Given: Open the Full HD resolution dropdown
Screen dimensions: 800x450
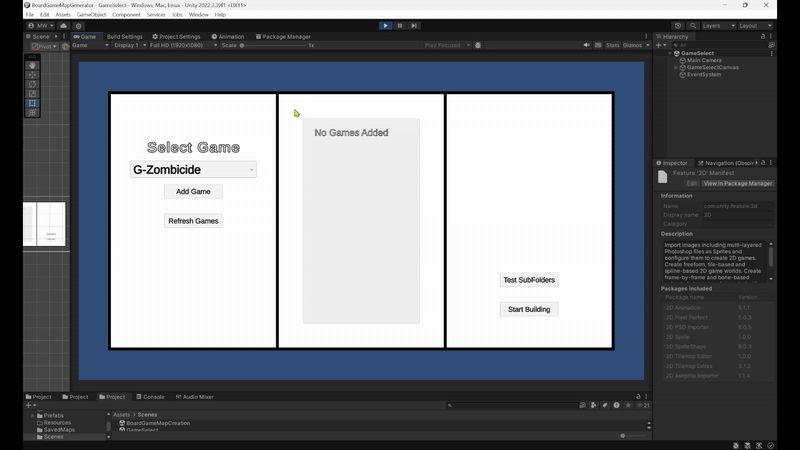Looking at the screenshot, I should tap(182, 45).
